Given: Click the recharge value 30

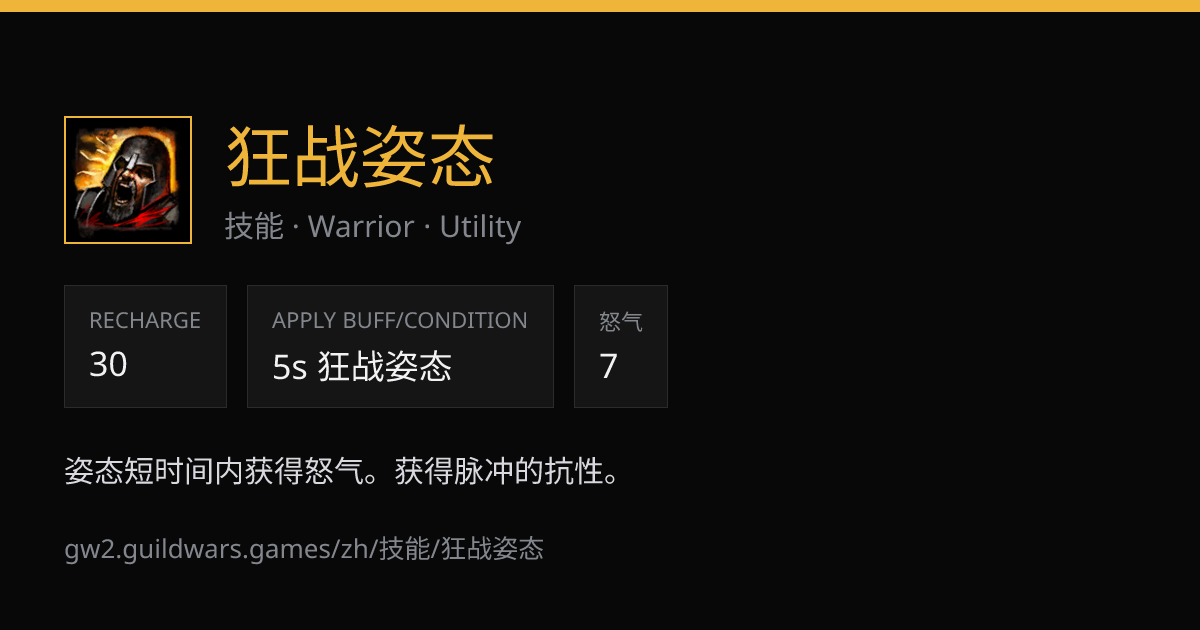Looking at the screenshot, I should (108, 365).
